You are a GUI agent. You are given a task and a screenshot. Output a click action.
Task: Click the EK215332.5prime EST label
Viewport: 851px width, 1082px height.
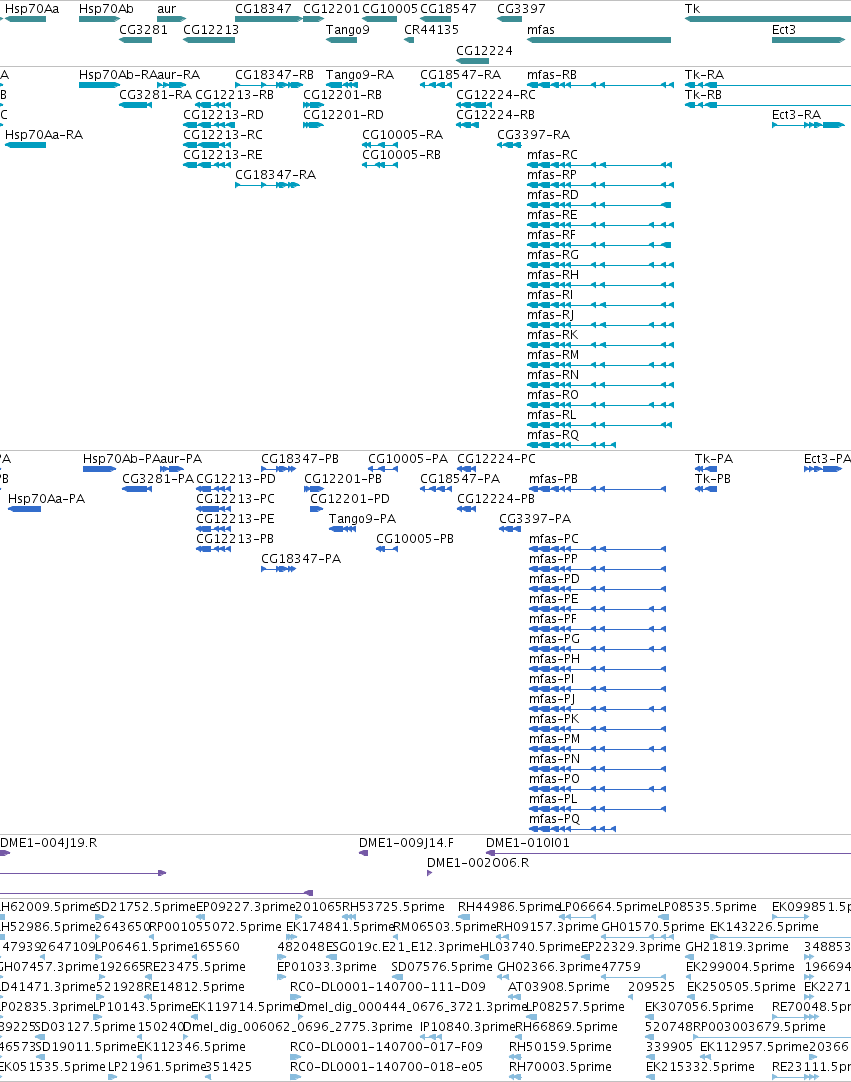pos(700,1067)
